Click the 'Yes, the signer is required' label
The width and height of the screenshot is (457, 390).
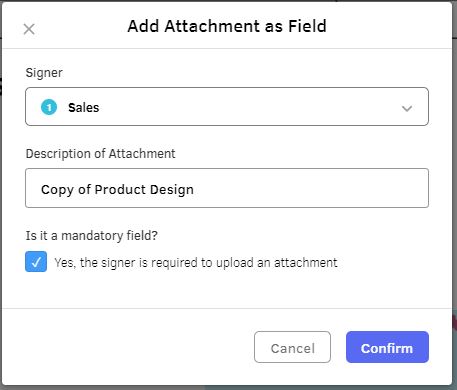point(196,263)
